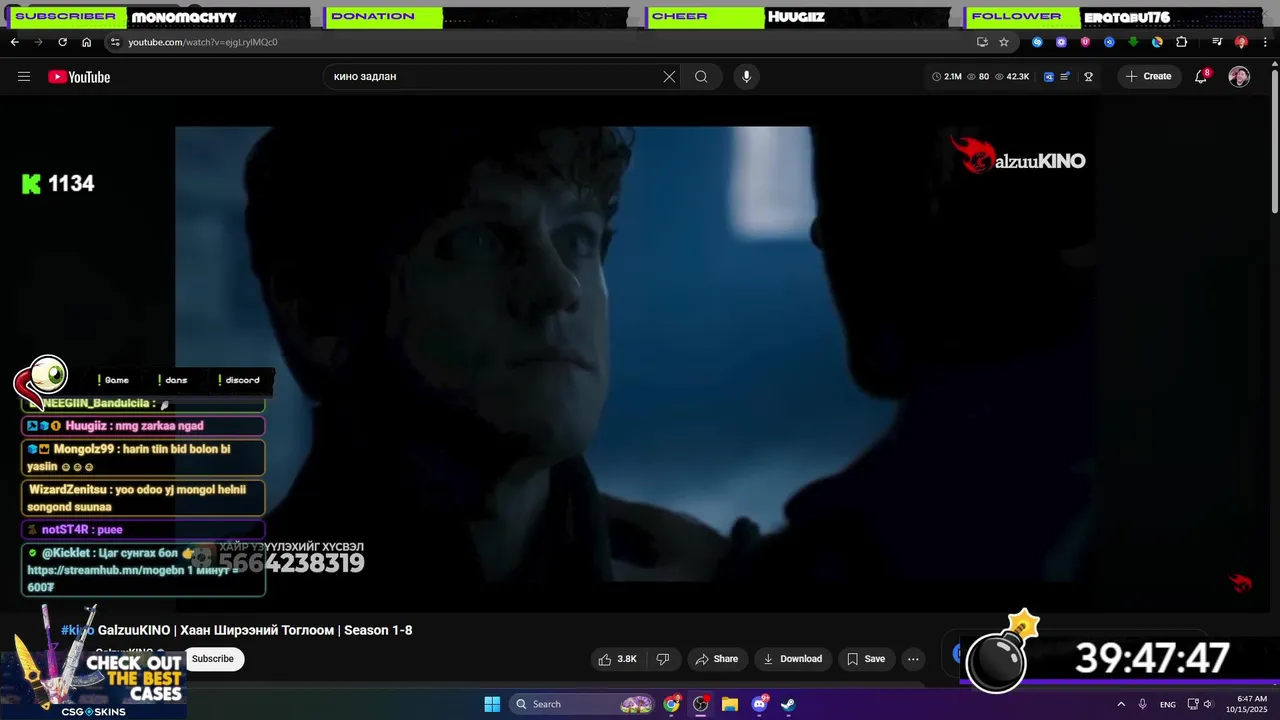The width and height of the screenshot is (1280, 720).
Task: Open YouTube notifications bell
Action: [1201, 77]
